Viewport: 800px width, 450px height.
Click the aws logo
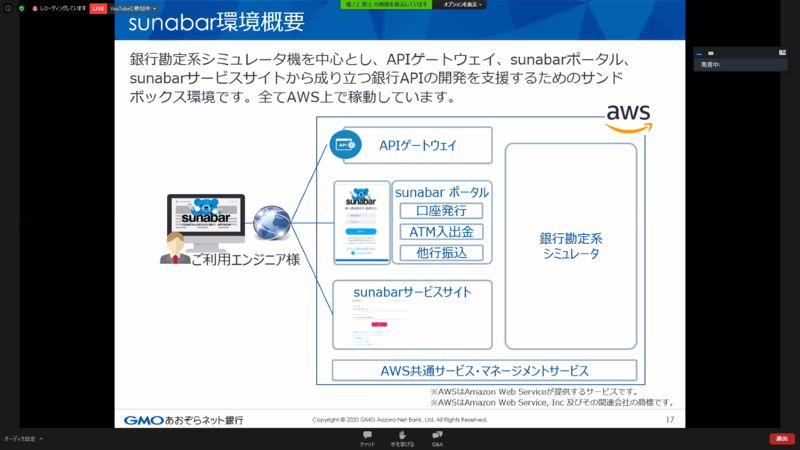tap(629, 118)
